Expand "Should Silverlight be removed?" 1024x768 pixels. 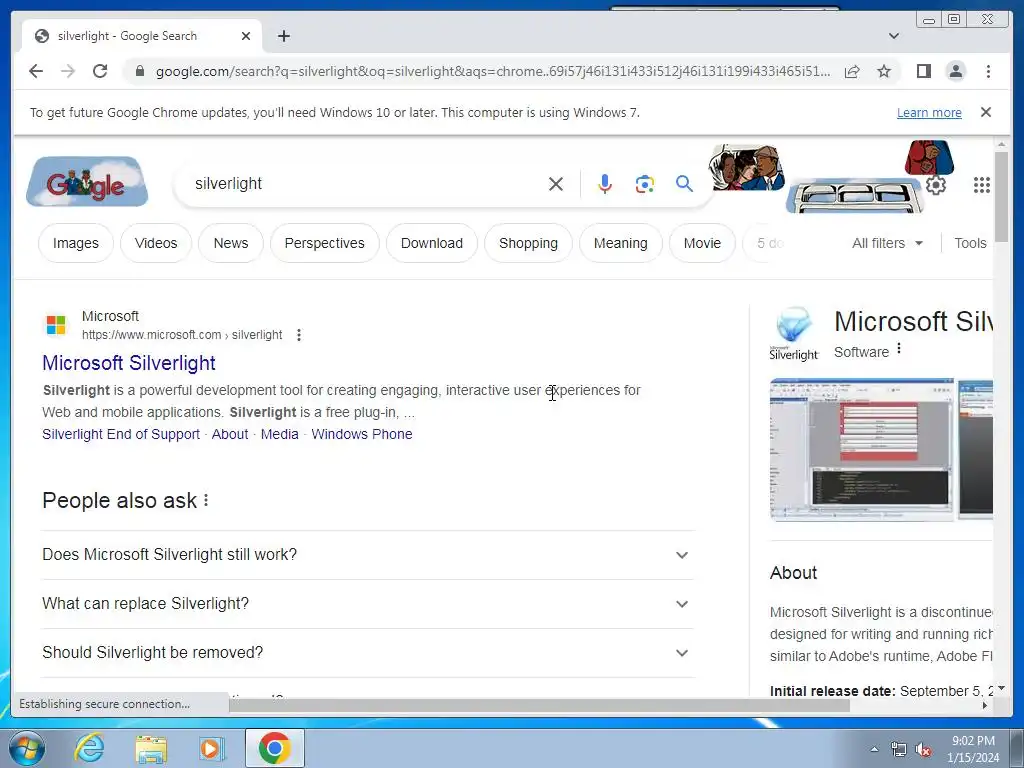368,652
